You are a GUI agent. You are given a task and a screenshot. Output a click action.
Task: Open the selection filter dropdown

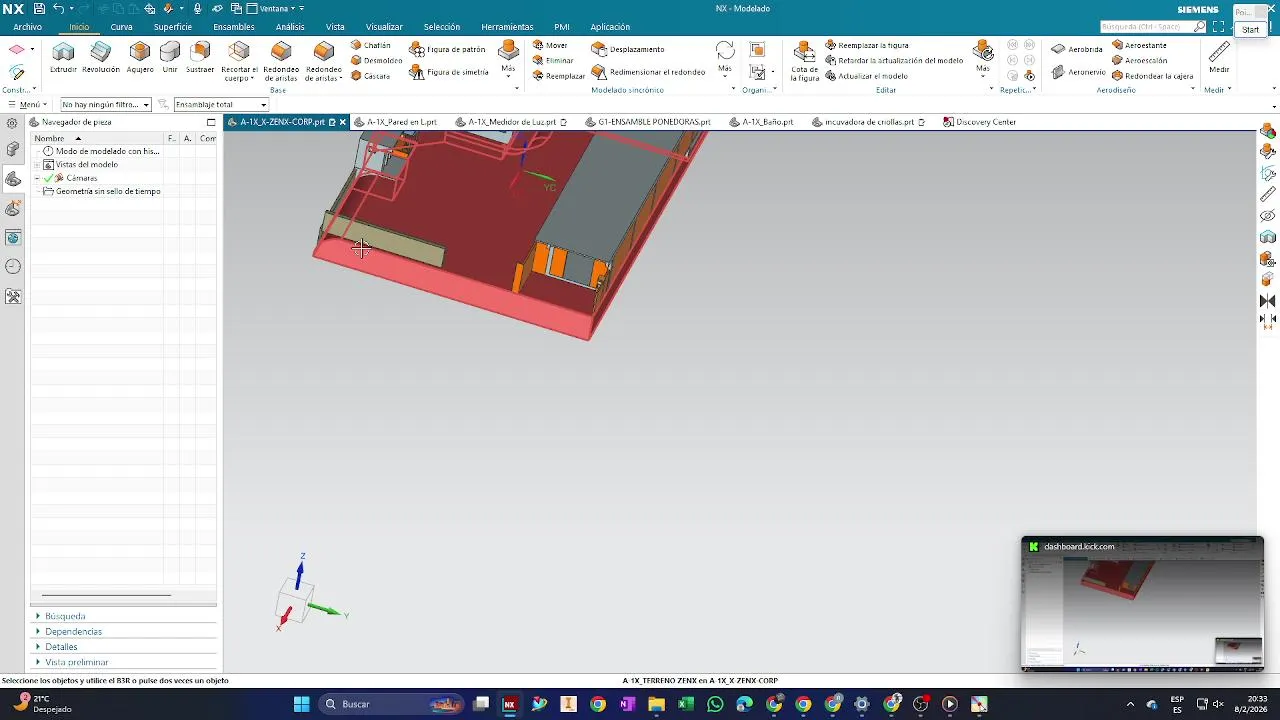(105, 104)
